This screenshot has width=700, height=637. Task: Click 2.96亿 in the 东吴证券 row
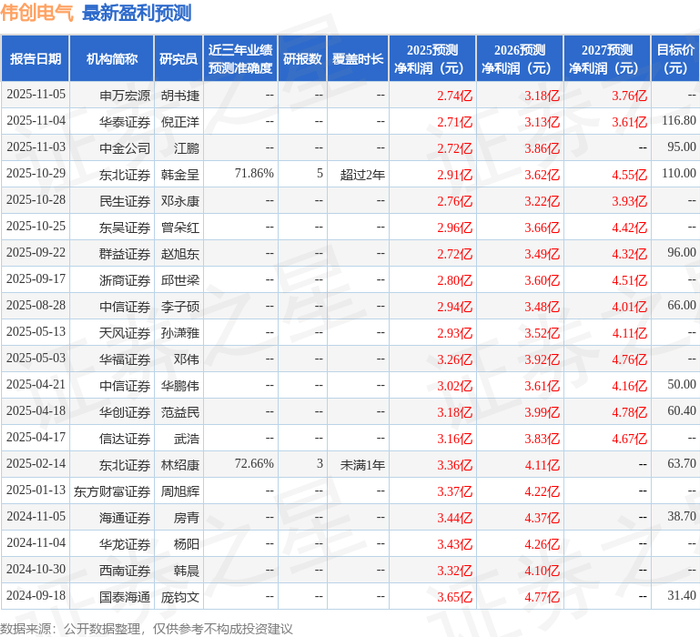tap(454, 227)
